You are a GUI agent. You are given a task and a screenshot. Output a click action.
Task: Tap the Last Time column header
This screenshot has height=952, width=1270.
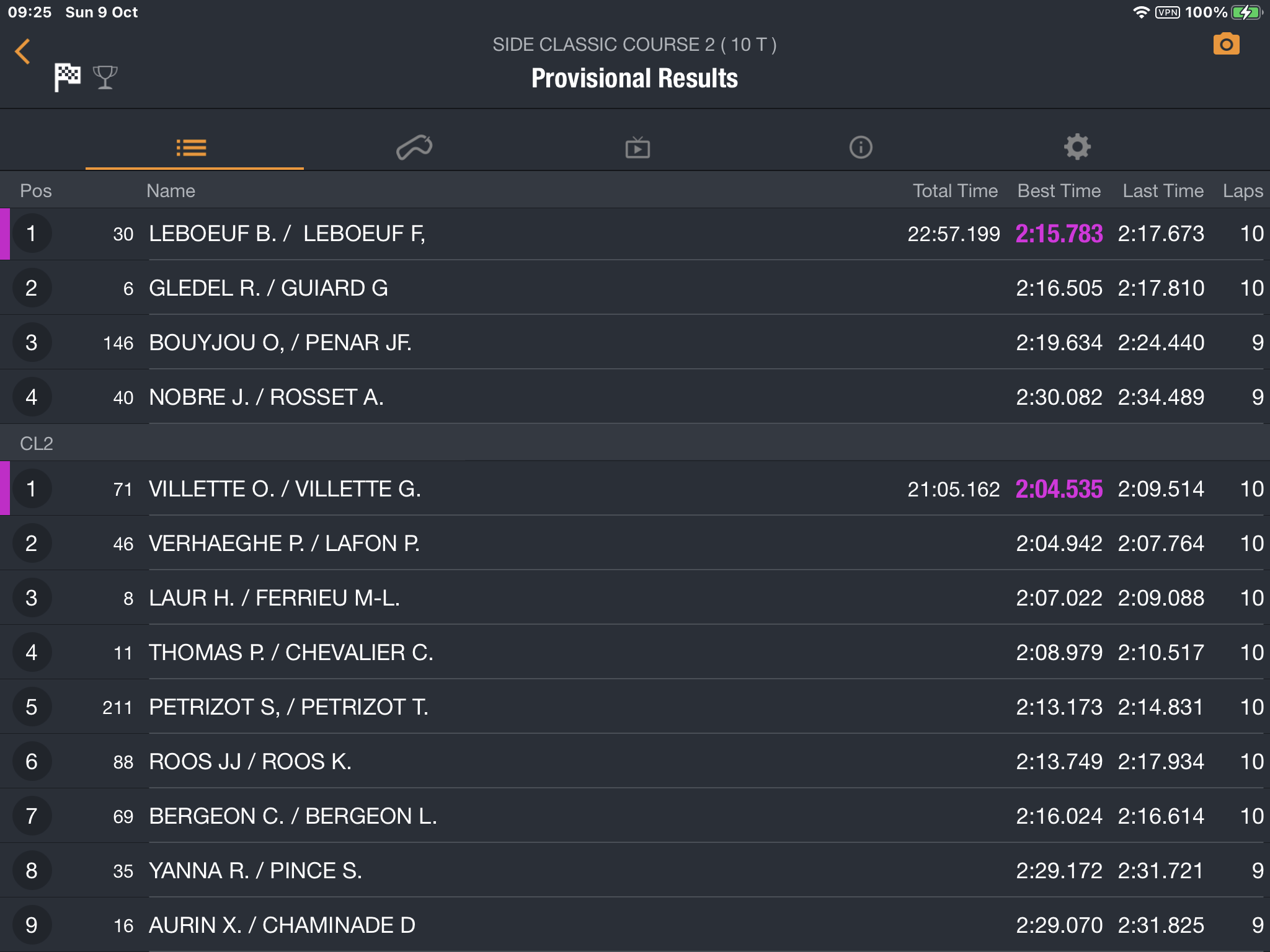(1163, 191)
